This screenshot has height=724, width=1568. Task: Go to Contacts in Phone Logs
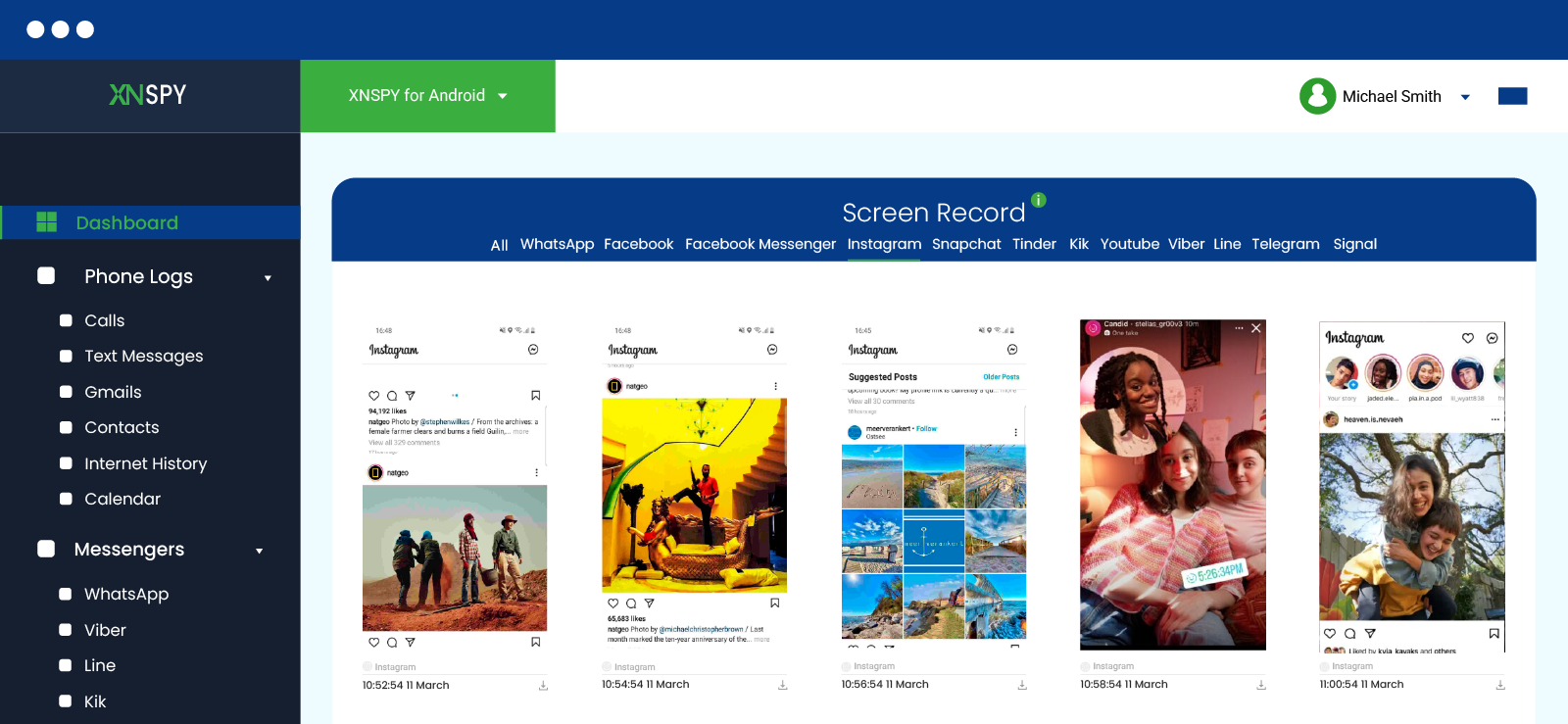click(122, 428)
